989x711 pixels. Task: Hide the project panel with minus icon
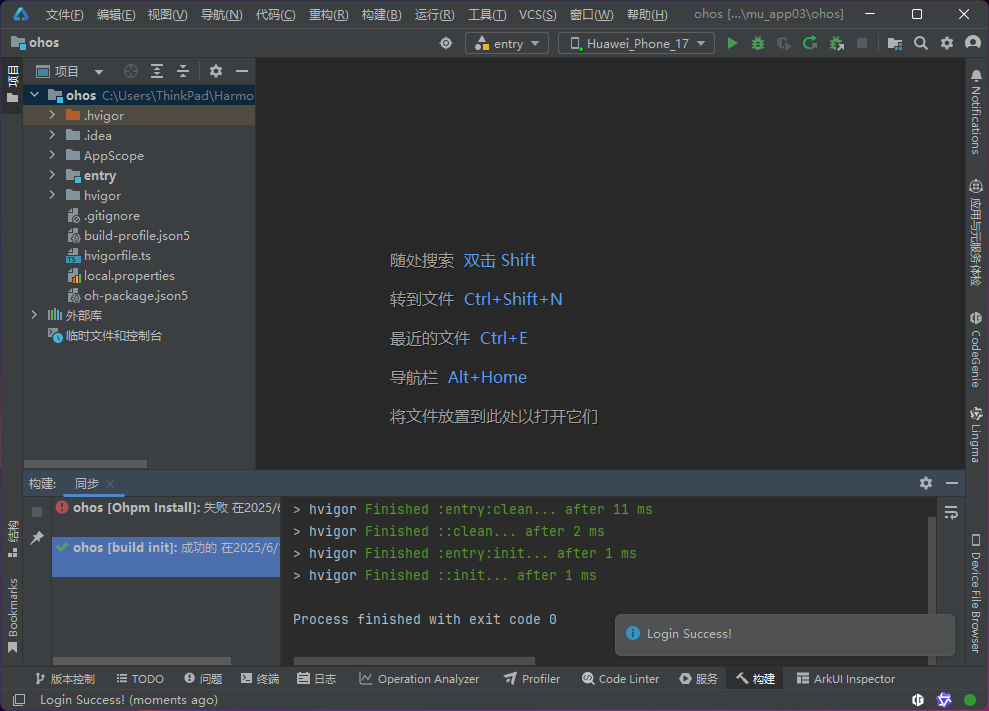(242, 71)
